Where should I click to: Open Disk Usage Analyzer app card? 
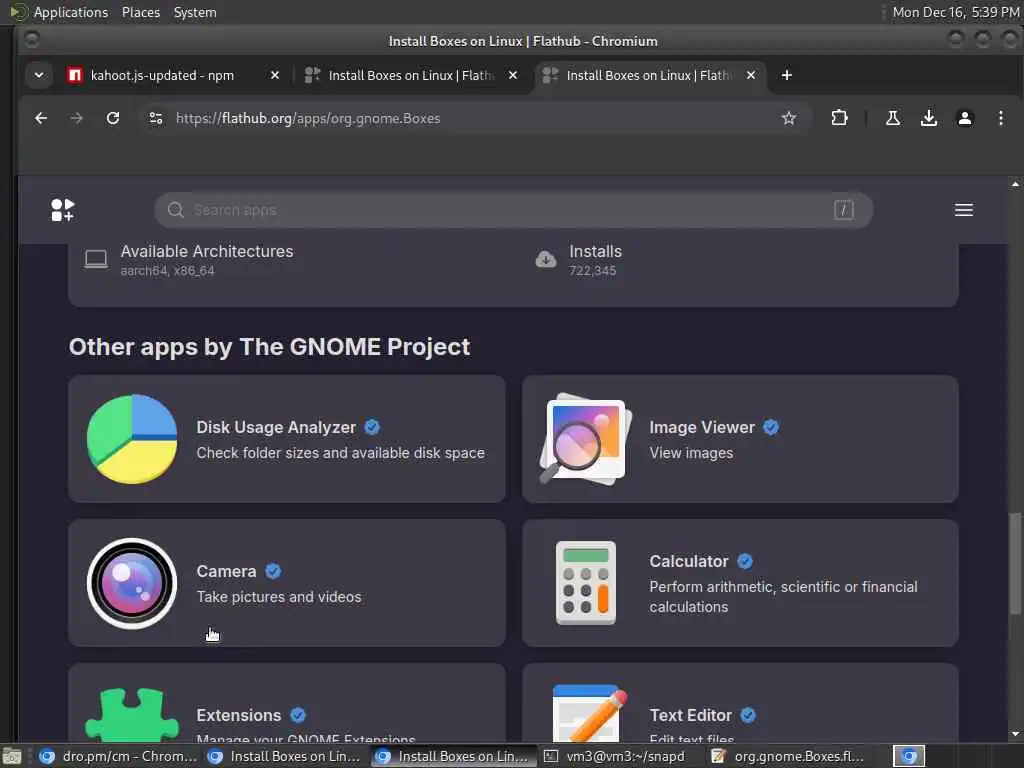tap(287, 439)
